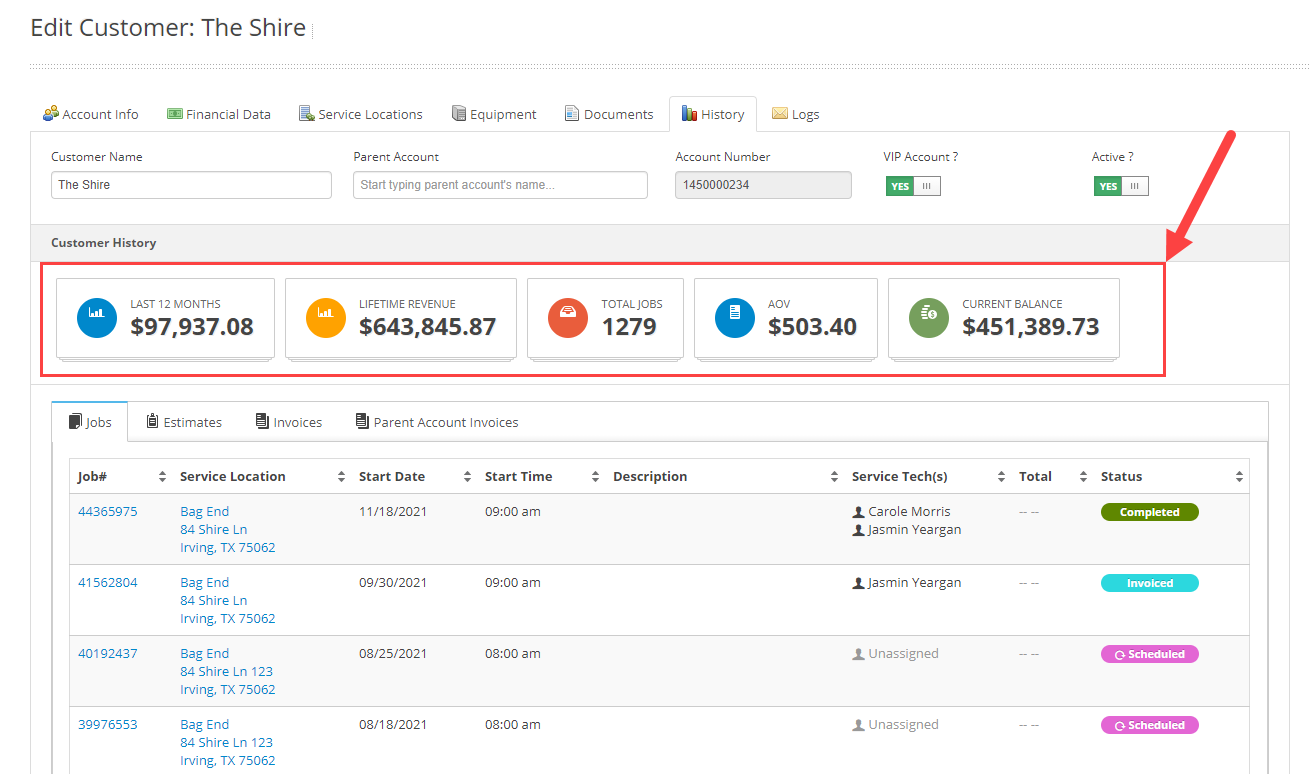This screenshot has height=774, width=1311.
Task: Click the AOV blue document icon
Action: [735, 318]
